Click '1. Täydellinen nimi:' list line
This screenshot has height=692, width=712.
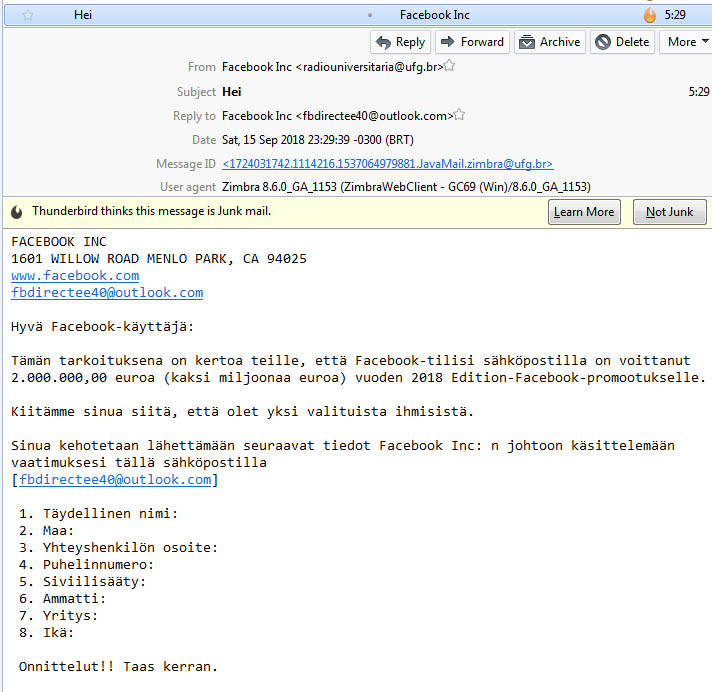[x=99, y=514]
